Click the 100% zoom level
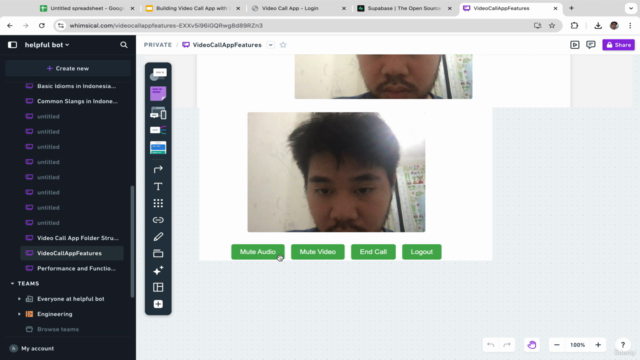This screenshot has height=360, width=640. 578,345
